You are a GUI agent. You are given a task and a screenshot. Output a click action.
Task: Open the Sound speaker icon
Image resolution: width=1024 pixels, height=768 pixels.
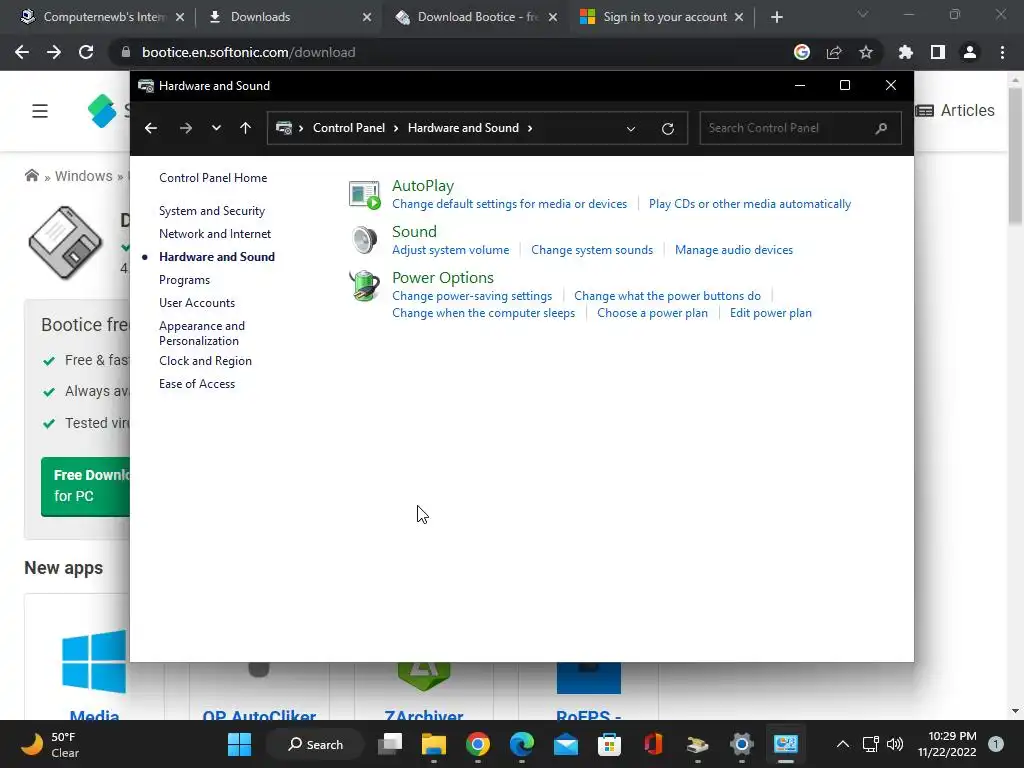364,240
